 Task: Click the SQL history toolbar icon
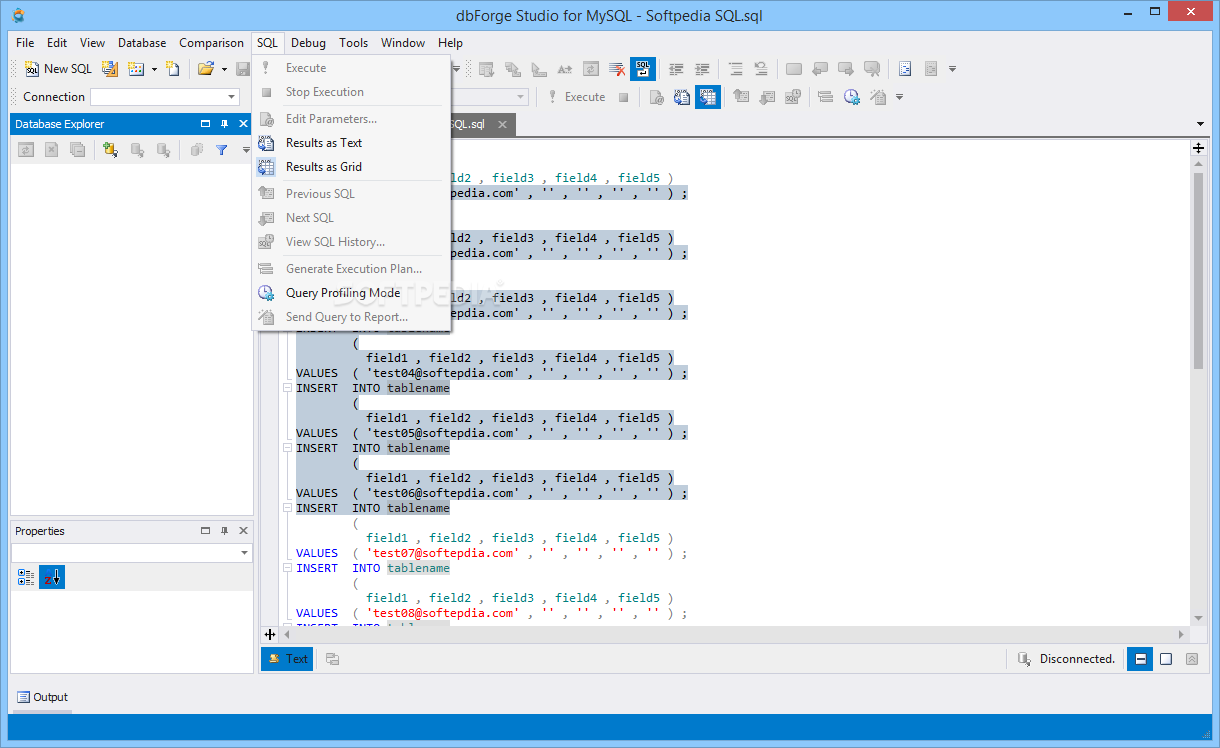[793, 97]
